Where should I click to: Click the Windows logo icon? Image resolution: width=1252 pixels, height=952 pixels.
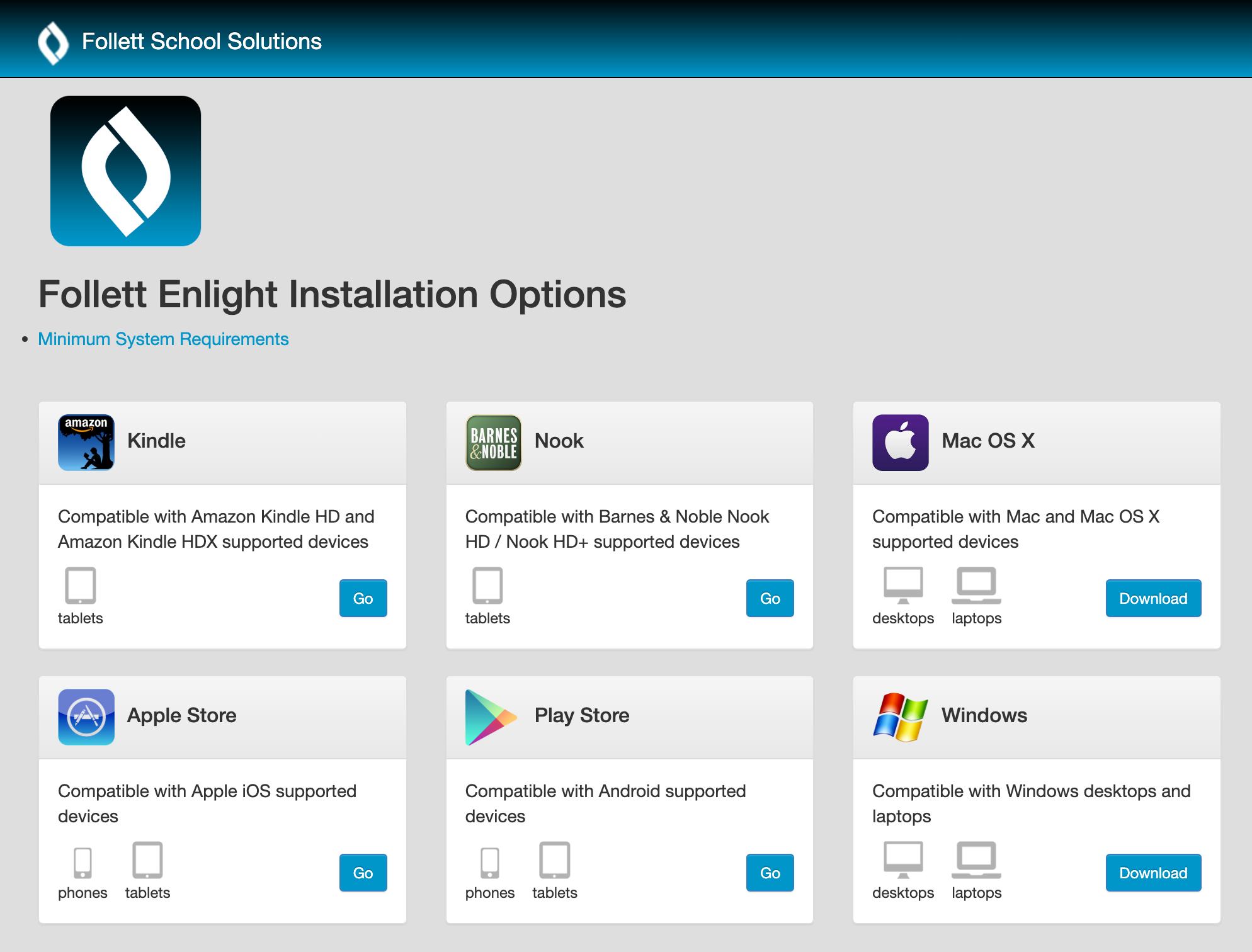tap(900, 717)
